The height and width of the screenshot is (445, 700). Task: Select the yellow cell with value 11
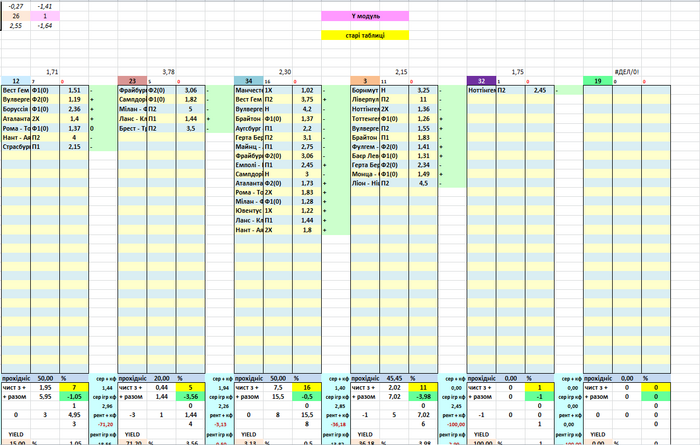[x=423, y=387]
